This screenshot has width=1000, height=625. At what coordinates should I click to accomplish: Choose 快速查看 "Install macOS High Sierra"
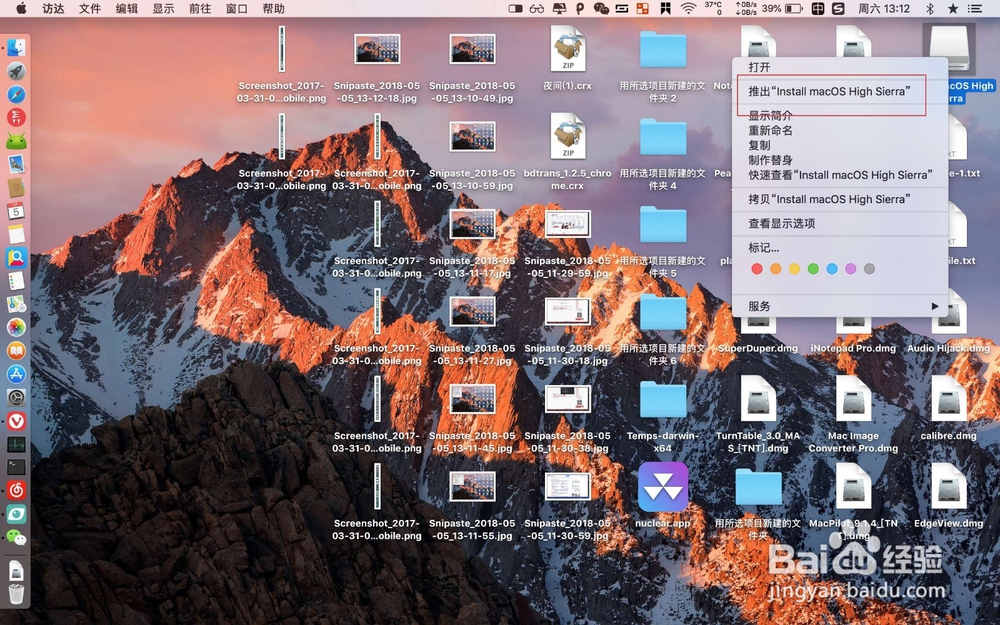coord(839,175)
